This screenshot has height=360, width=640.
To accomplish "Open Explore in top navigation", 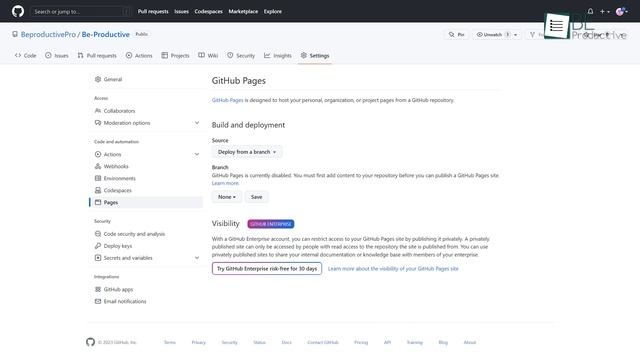I will click(x=273, y=11).
